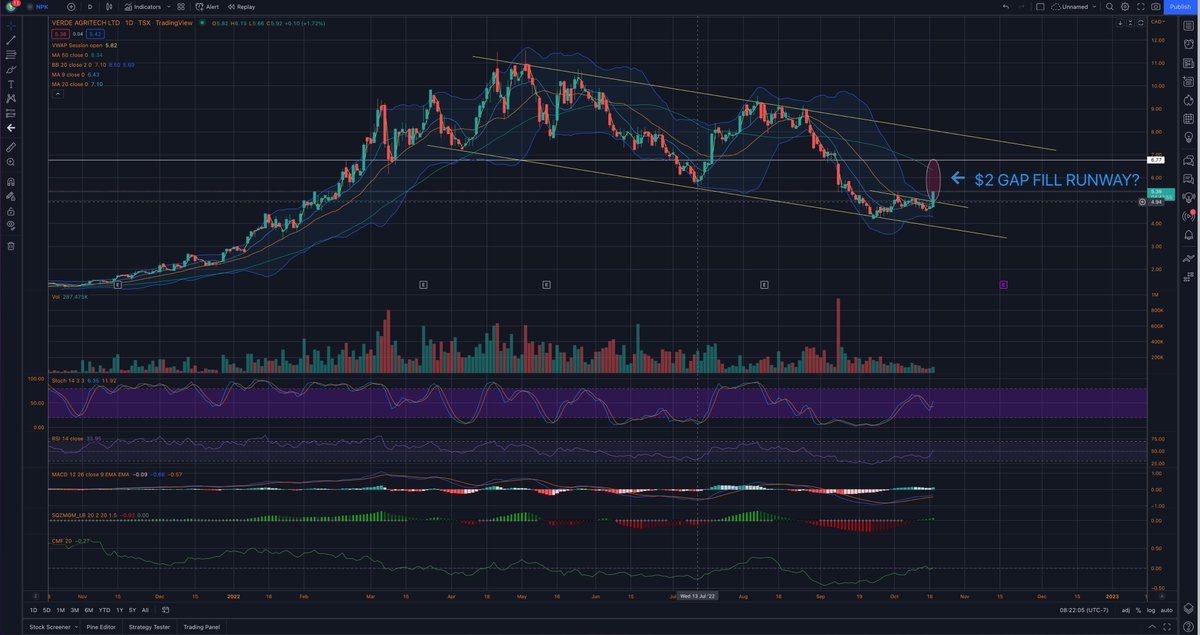Open the D interval selector

point(90,7)
